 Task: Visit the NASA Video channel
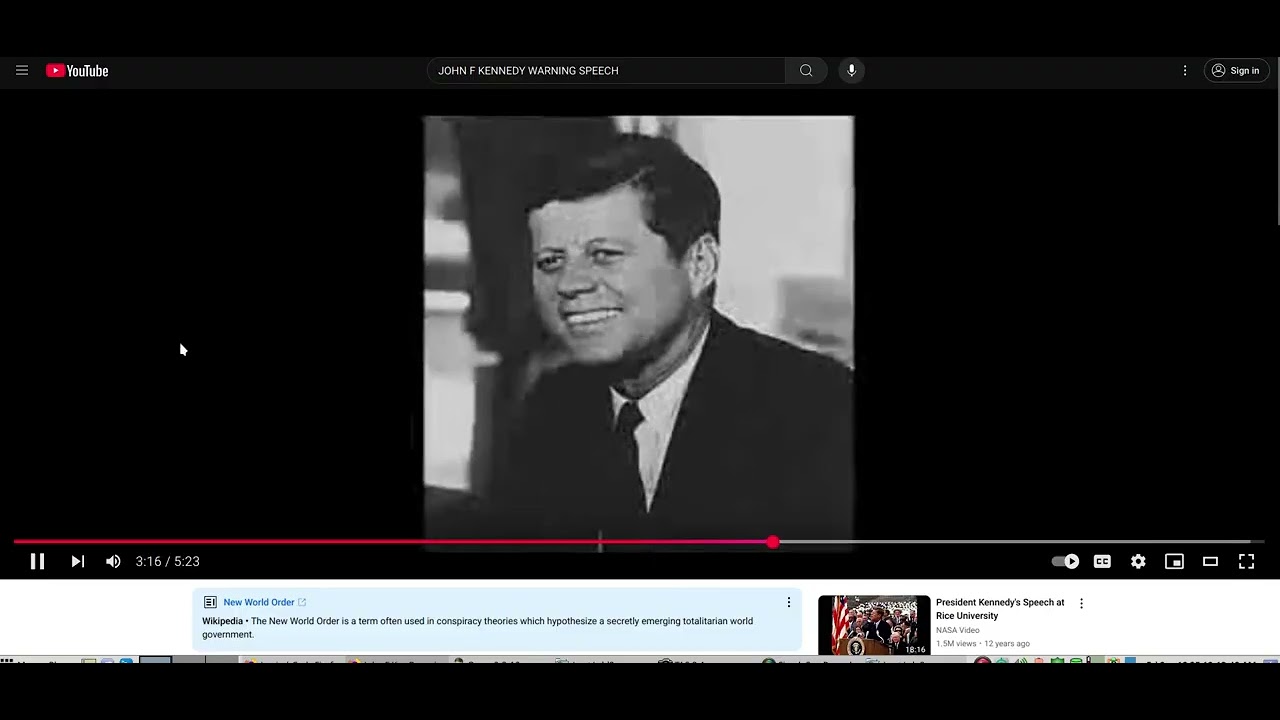coord(958,630)
